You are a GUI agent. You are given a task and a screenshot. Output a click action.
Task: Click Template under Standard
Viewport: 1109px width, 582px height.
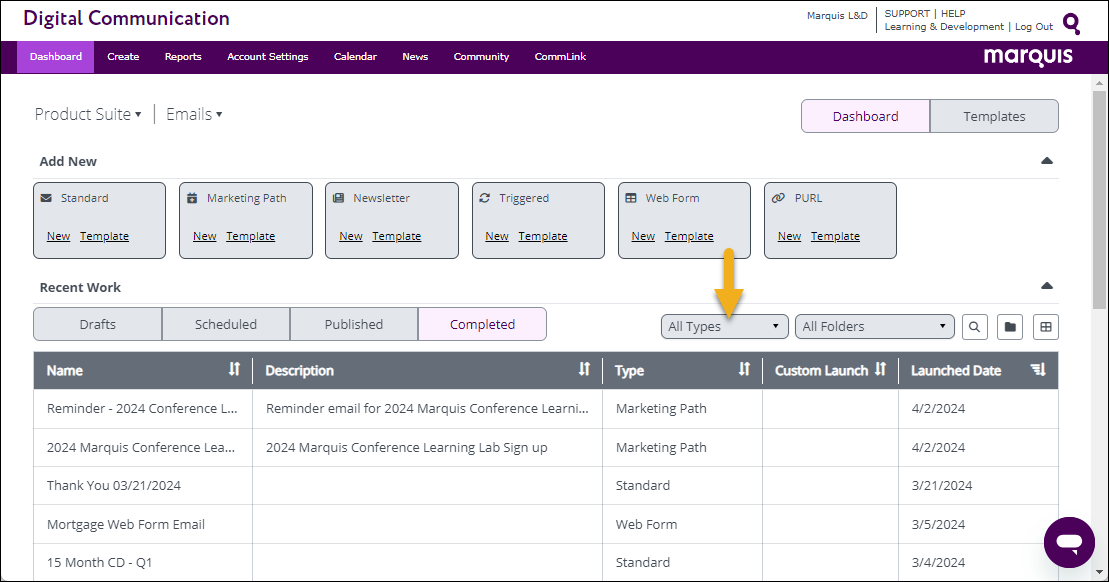(x=104, y=236)
